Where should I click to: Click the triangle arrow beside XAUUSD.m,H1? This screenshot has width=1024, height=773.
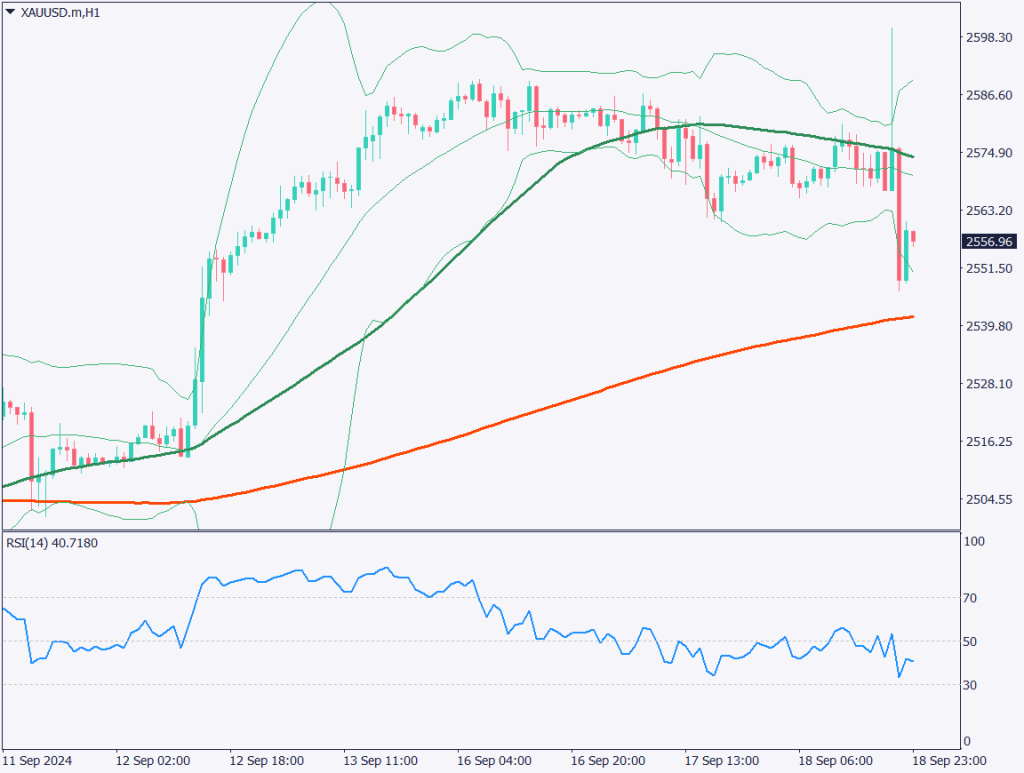coord(10,12)
